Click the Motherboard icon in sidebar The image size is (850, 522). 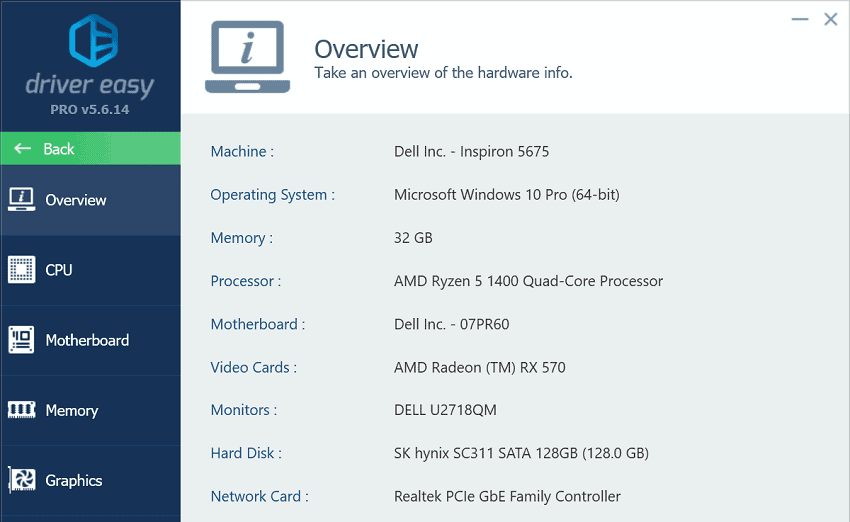click(22, 340)
